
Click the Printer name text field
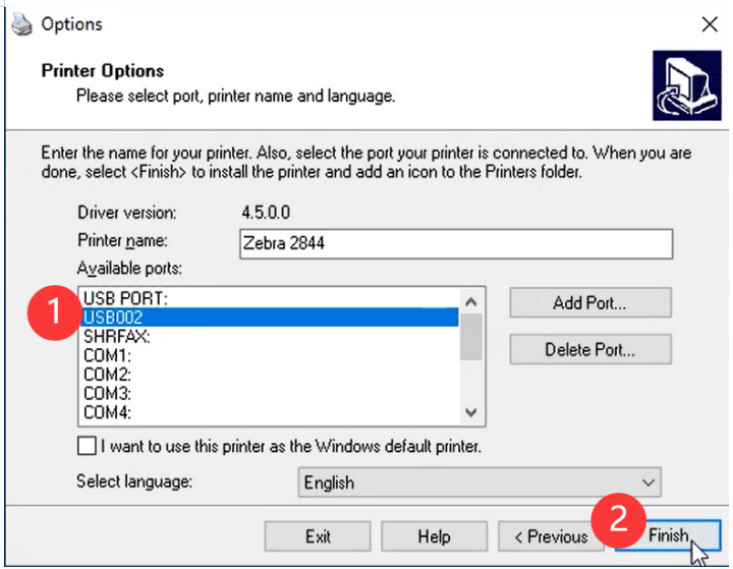(x=456, y=244)
